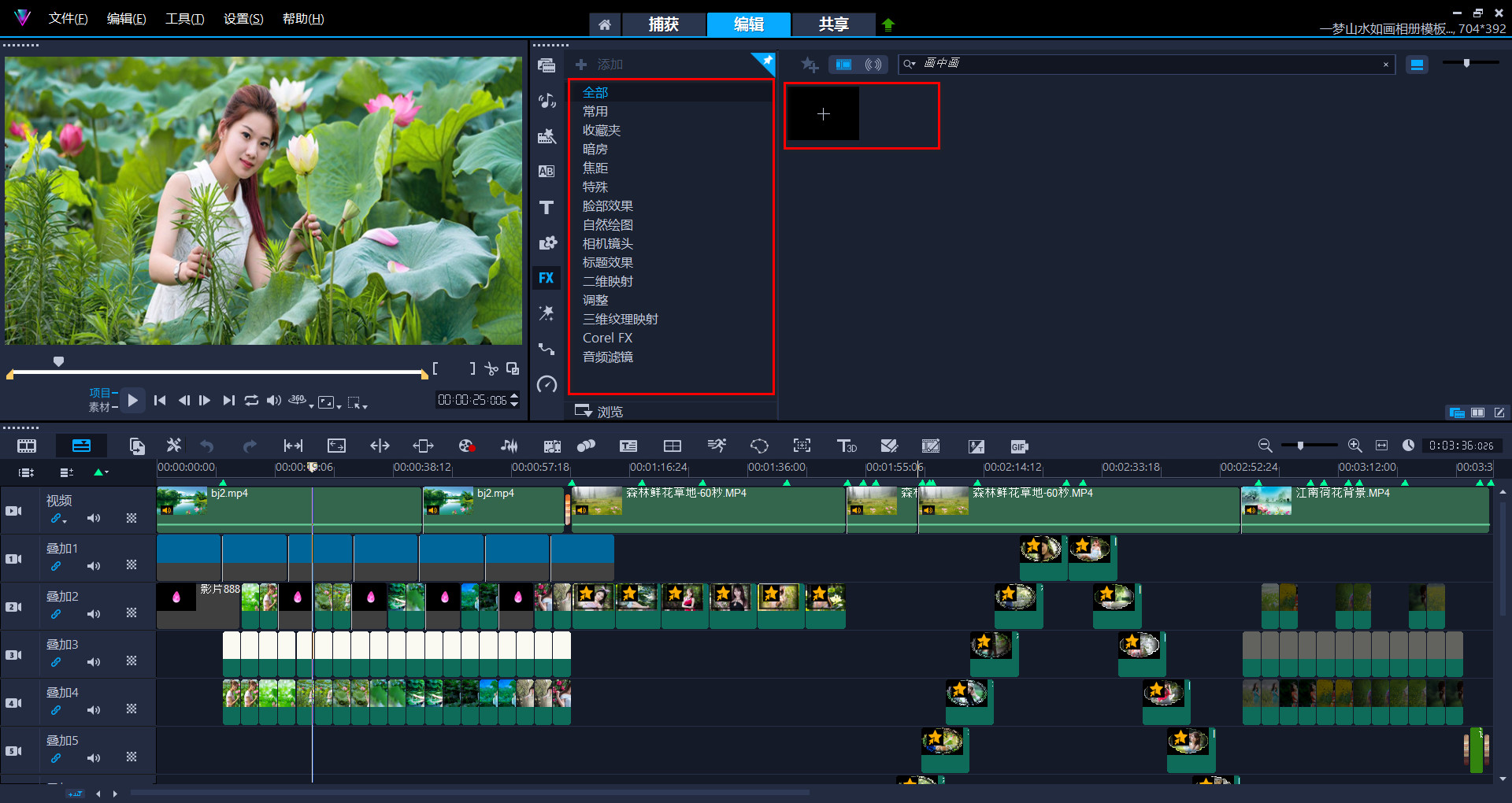The width and height of the screenshot is (1512, 803).
Task: Toggle track transparency grid on 叠加3
Action: pyautogui.click(x=132, y=661)
